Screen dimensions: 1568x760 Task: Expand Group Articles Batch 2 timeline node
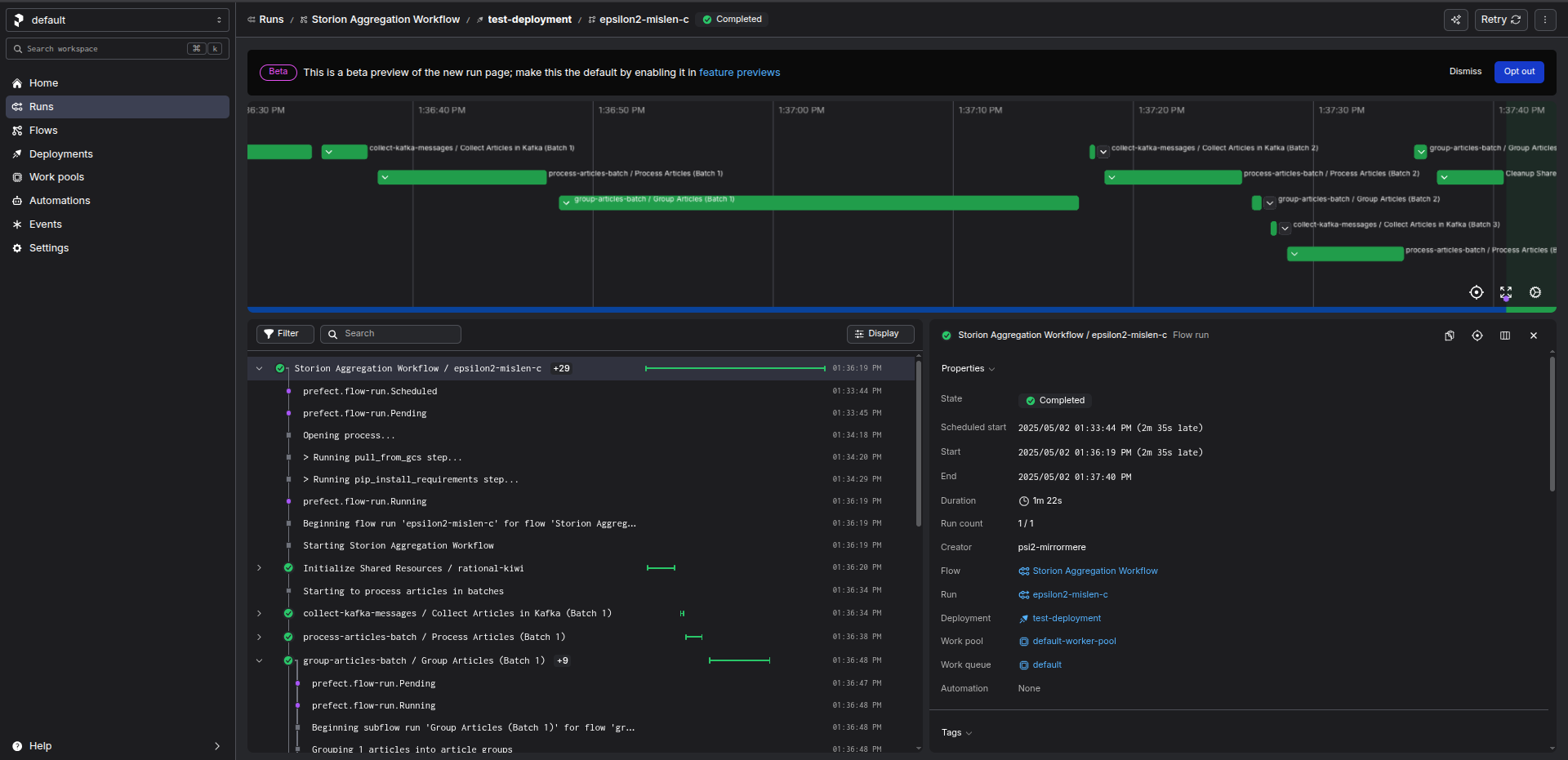coord(1270,202)
